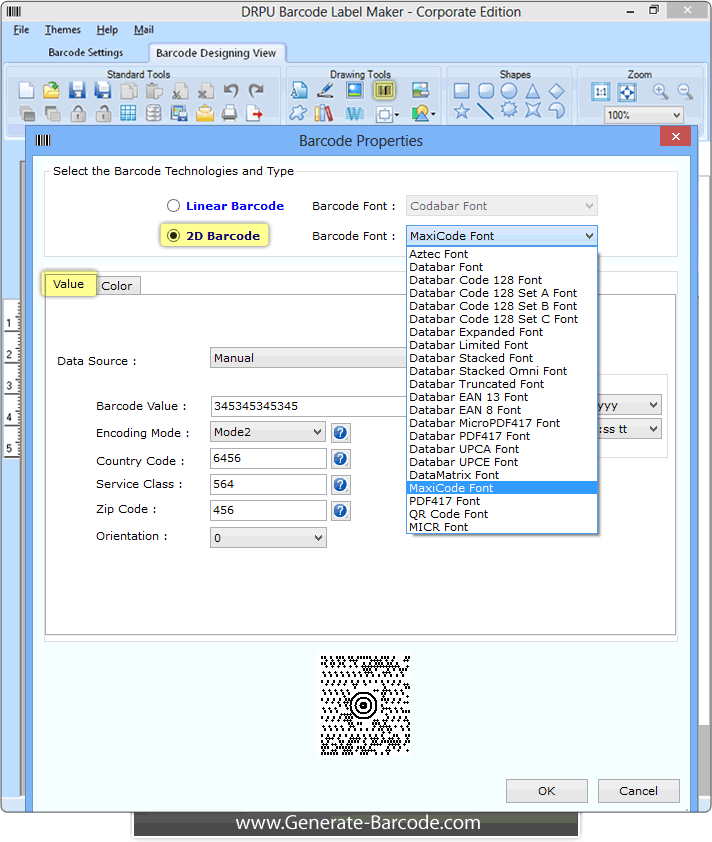
Task: Select the 2D Barcode radio button
Action: coord(174,236)
